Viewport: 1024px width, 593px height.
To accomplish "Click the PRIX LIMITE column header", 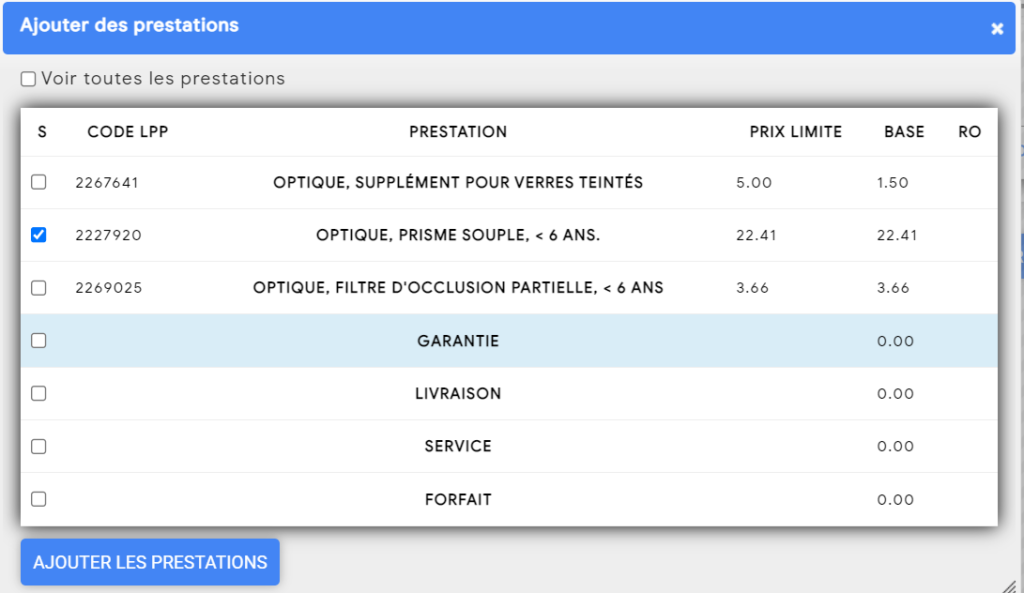I will coord(795,132).
